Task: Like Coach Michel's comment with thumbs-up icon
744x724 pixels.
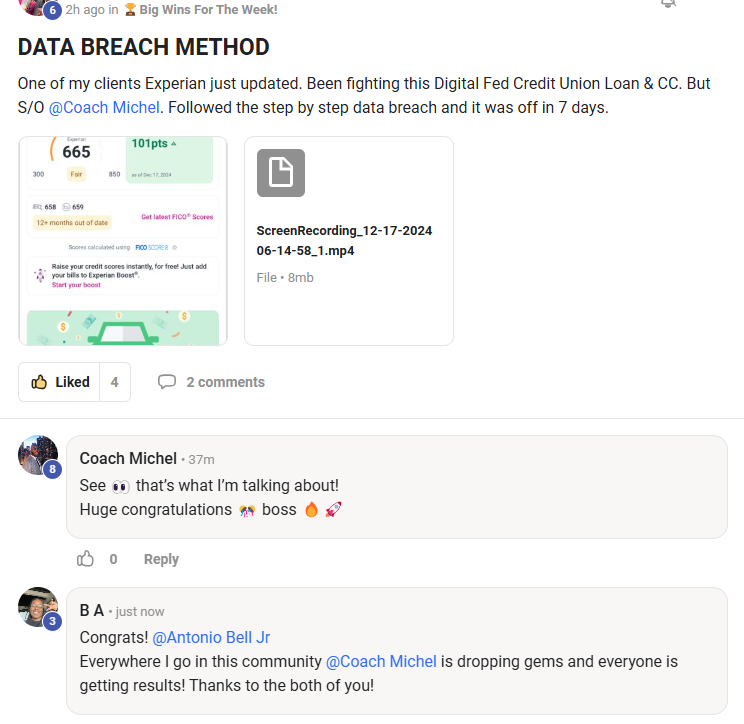Action: click(x=87, y=559)
